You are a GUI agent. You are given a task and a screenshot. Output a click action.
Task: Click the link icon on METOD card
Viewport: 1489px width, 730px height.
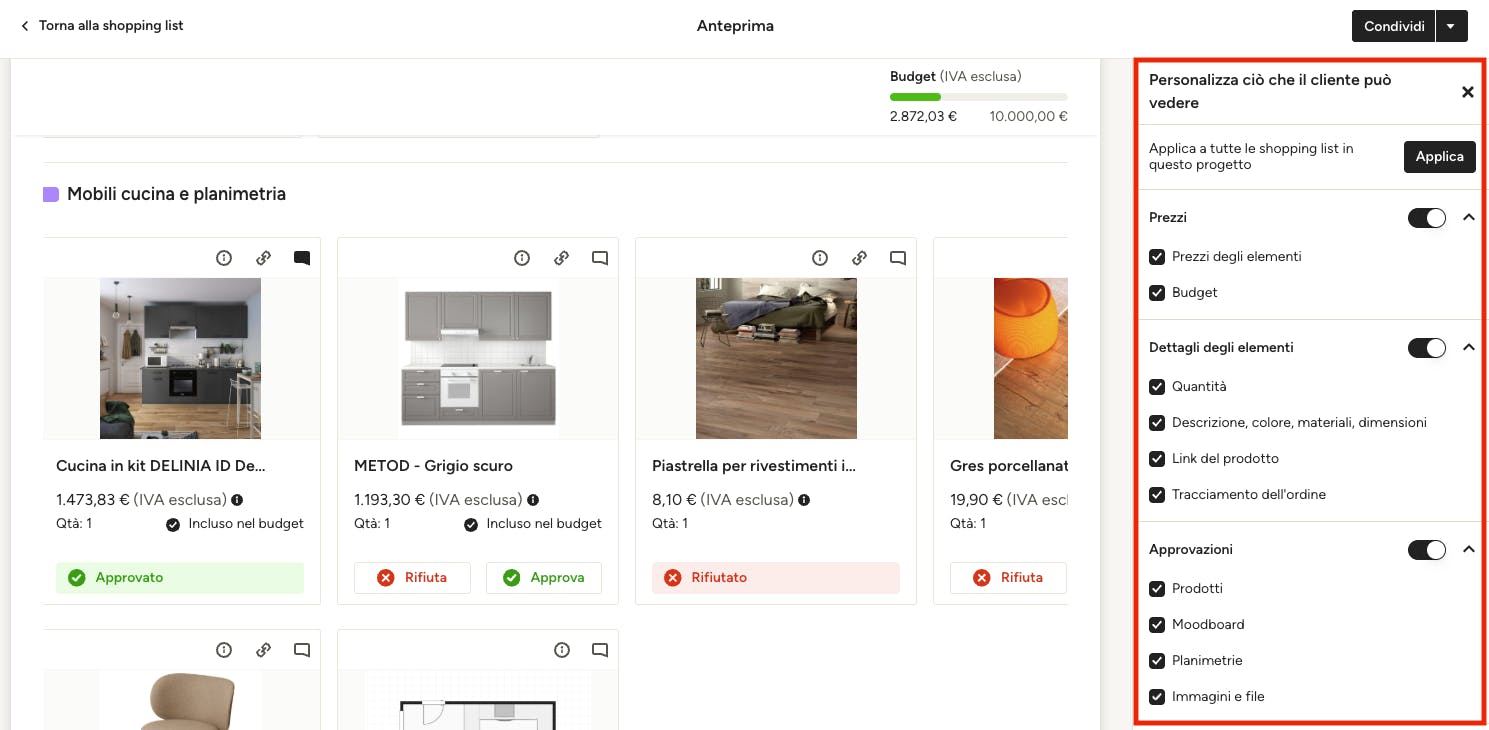click(562, 258)
